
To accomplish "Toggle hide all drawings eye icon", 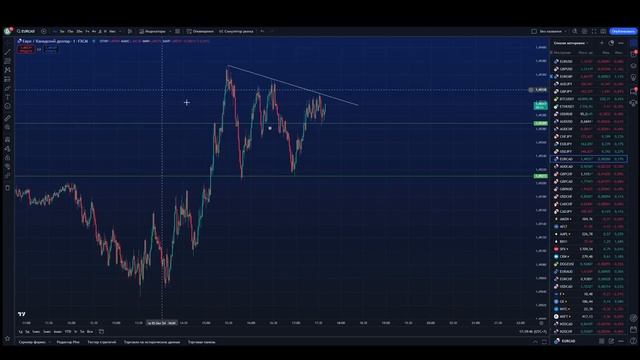I will coord(7,167).
